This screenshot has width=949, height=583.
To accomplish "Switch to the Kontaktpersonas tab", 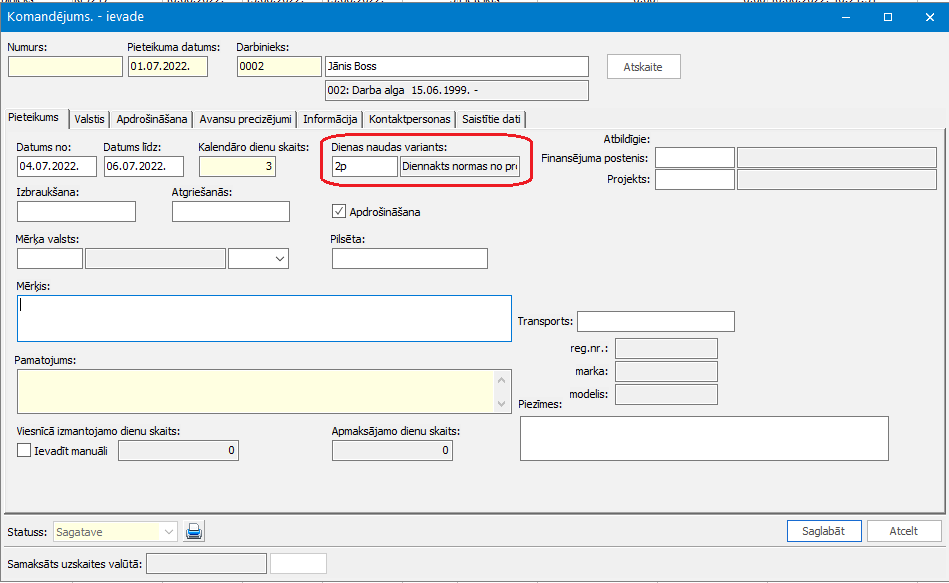I will (x=410, y=119).
